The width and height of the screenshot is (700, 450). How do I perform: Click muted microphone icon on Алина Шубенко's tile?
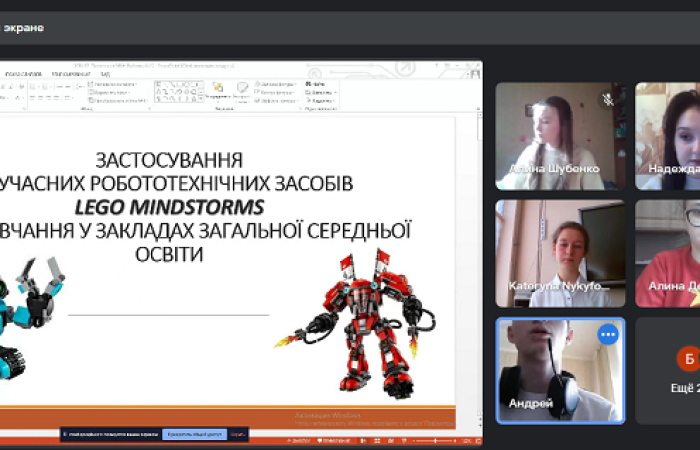tap(608, 99)
